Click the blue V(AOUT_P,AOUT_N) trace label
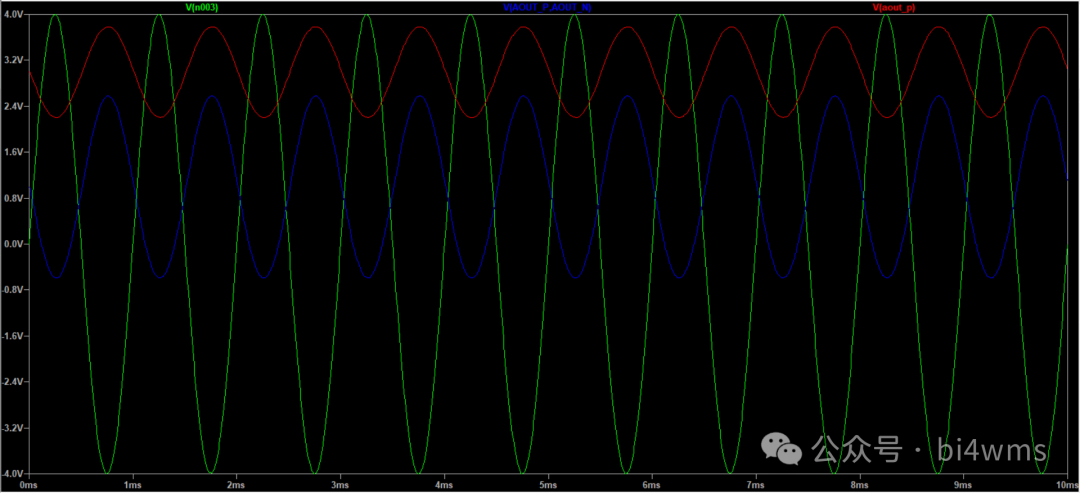The height and width of the screenshot is (493, 1080). pyautogui.click(x=547, y=7)
